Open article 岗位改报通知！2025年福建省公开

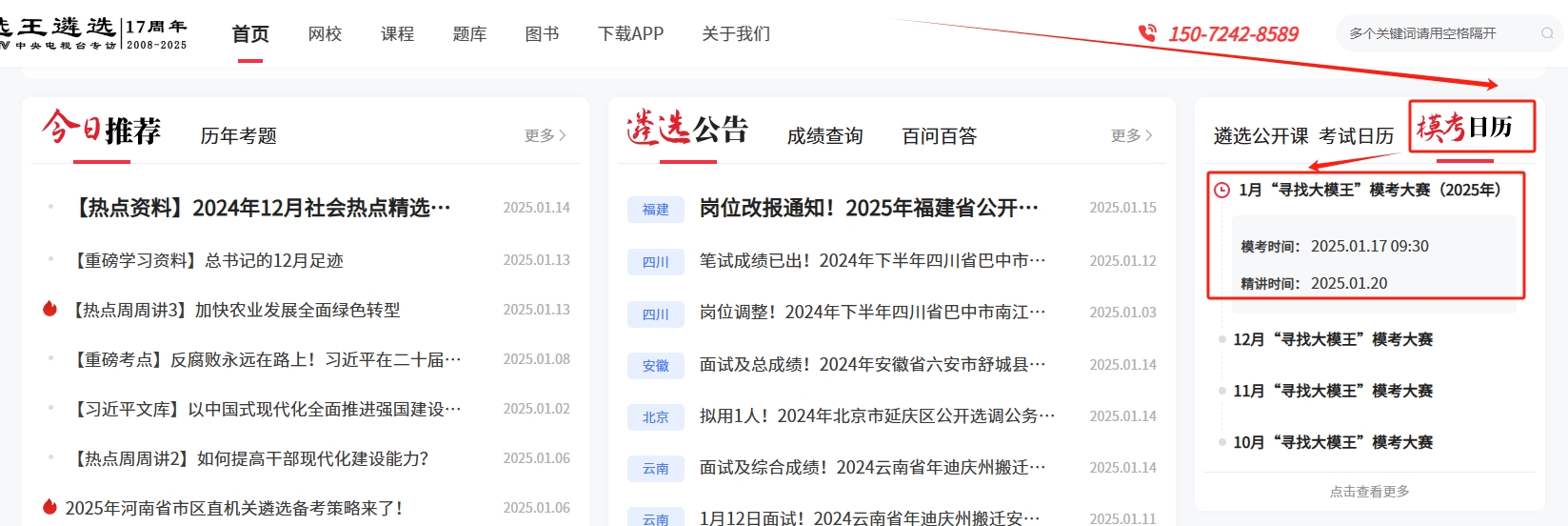[868, 208]
